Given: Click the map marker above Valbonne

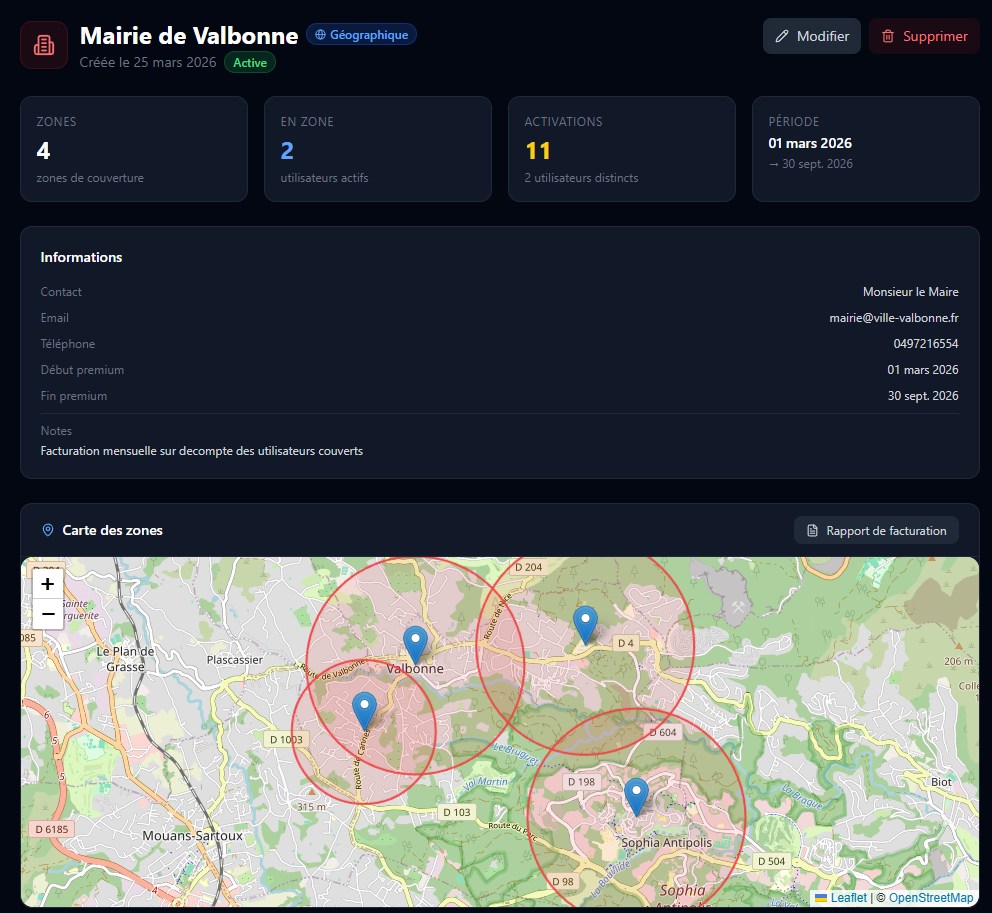Looking at the screenshot, I should click(415, 643).
